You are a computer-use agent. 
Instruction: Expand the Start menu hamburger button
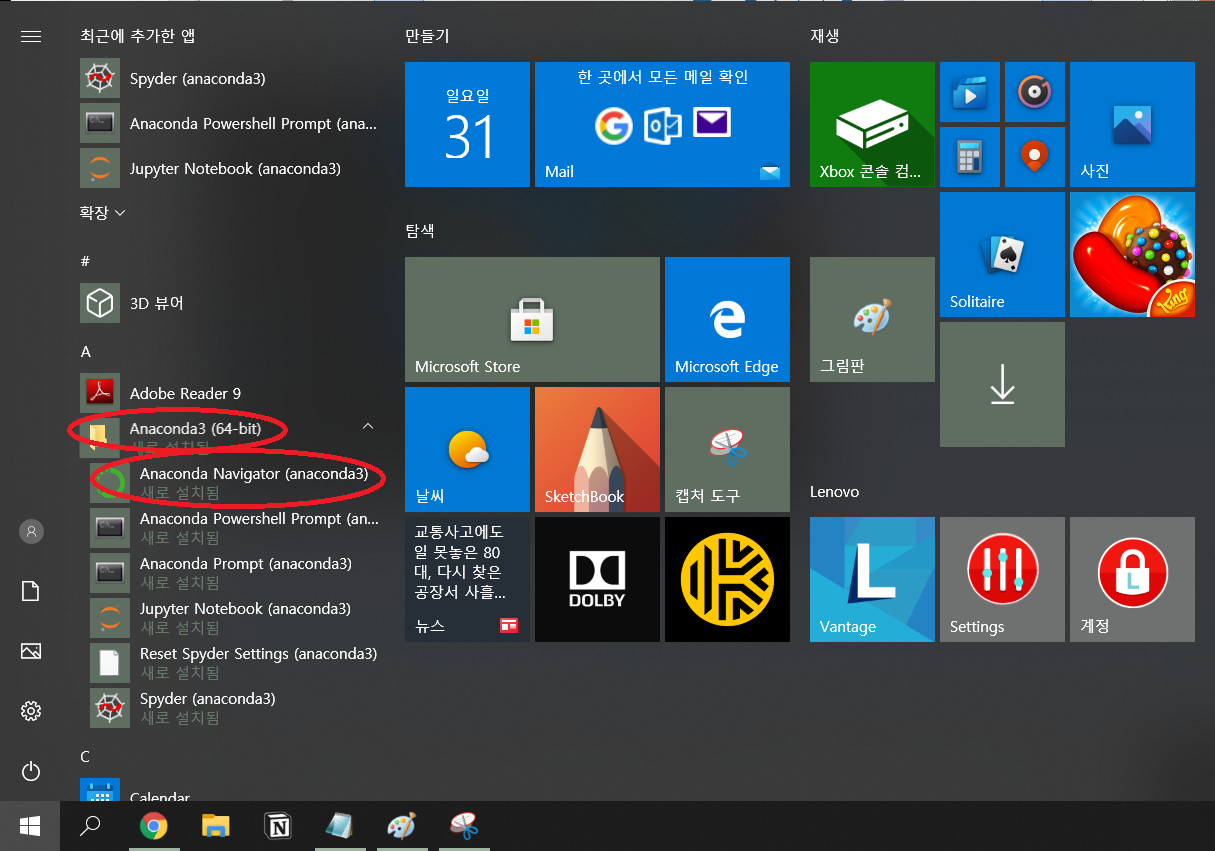tap(31, 36)
